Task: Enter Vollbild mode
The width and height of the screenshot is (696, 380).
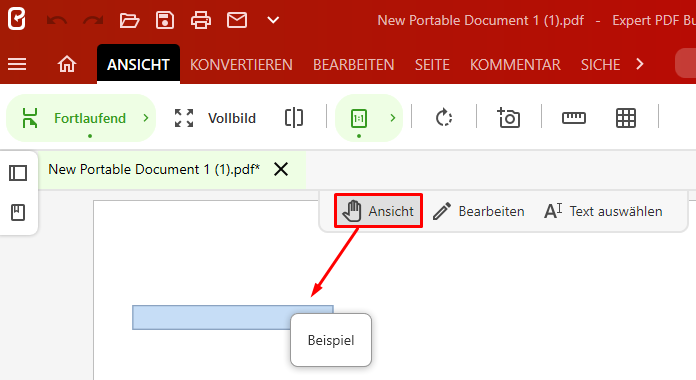Action: click(x=215, y=118)
